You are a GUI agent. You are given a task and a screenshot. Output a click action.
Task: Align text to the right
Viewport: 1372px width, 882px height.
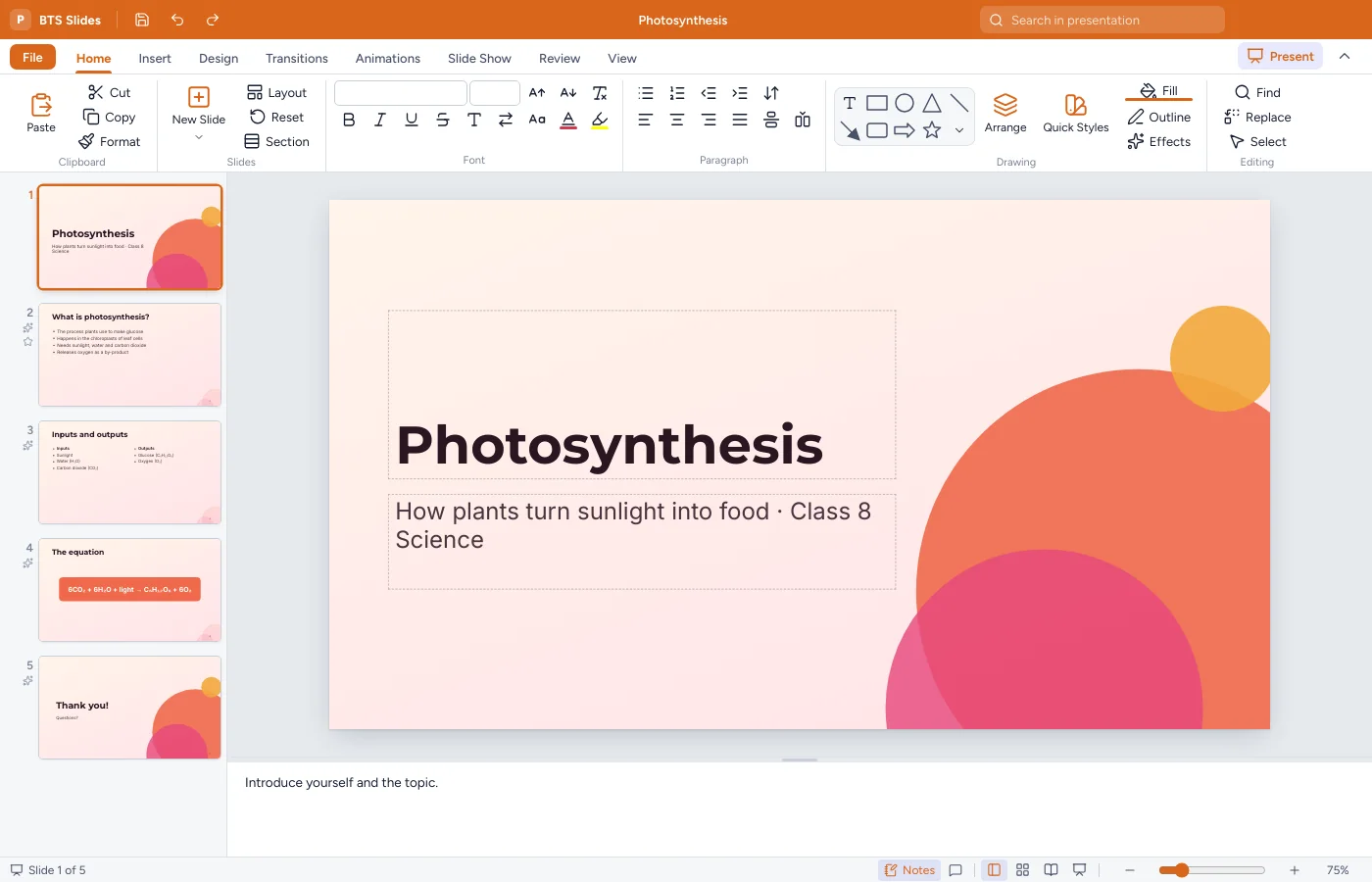[x=709, y=120]
